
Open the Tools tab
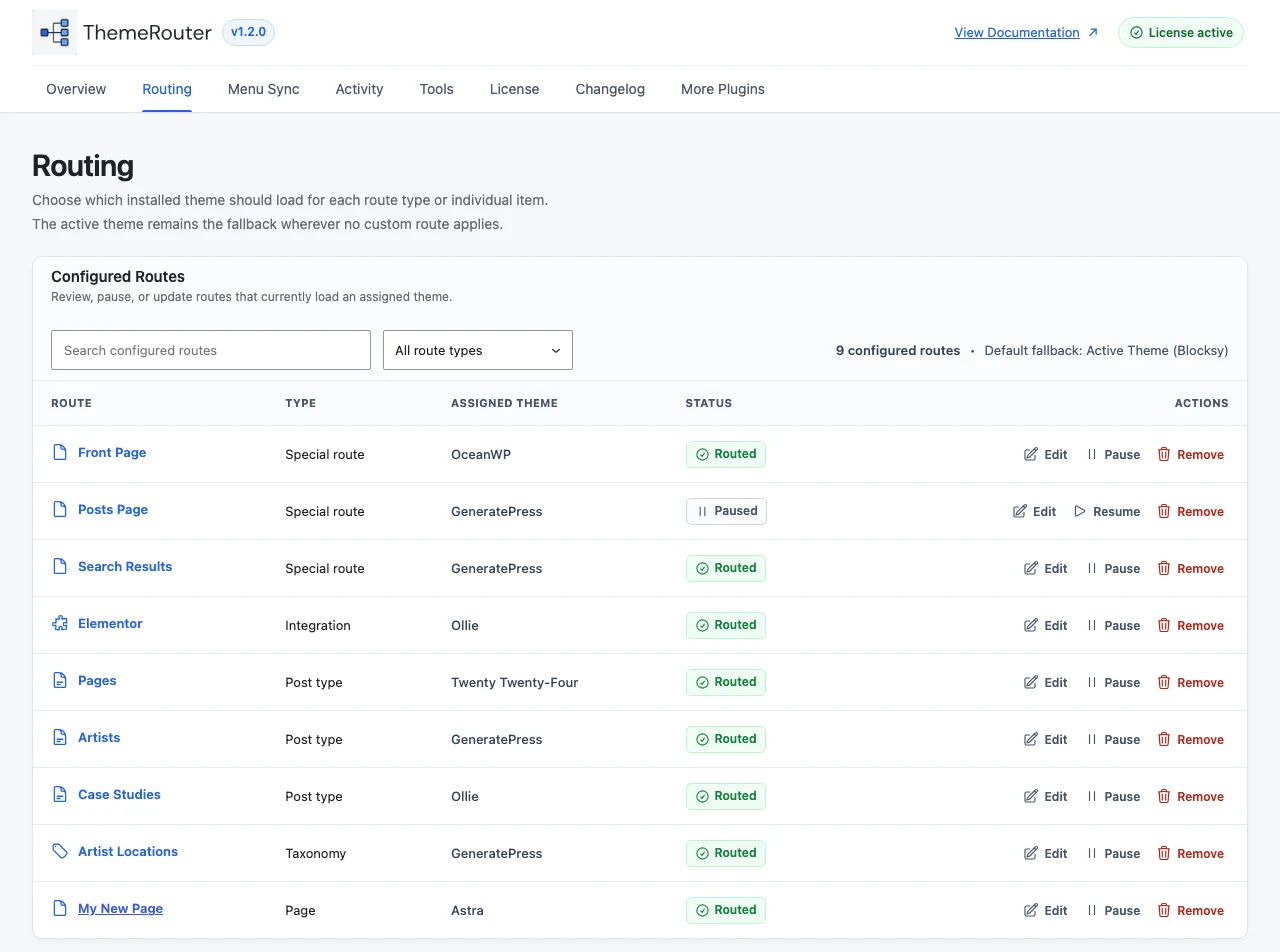click(x=437, y=89)
